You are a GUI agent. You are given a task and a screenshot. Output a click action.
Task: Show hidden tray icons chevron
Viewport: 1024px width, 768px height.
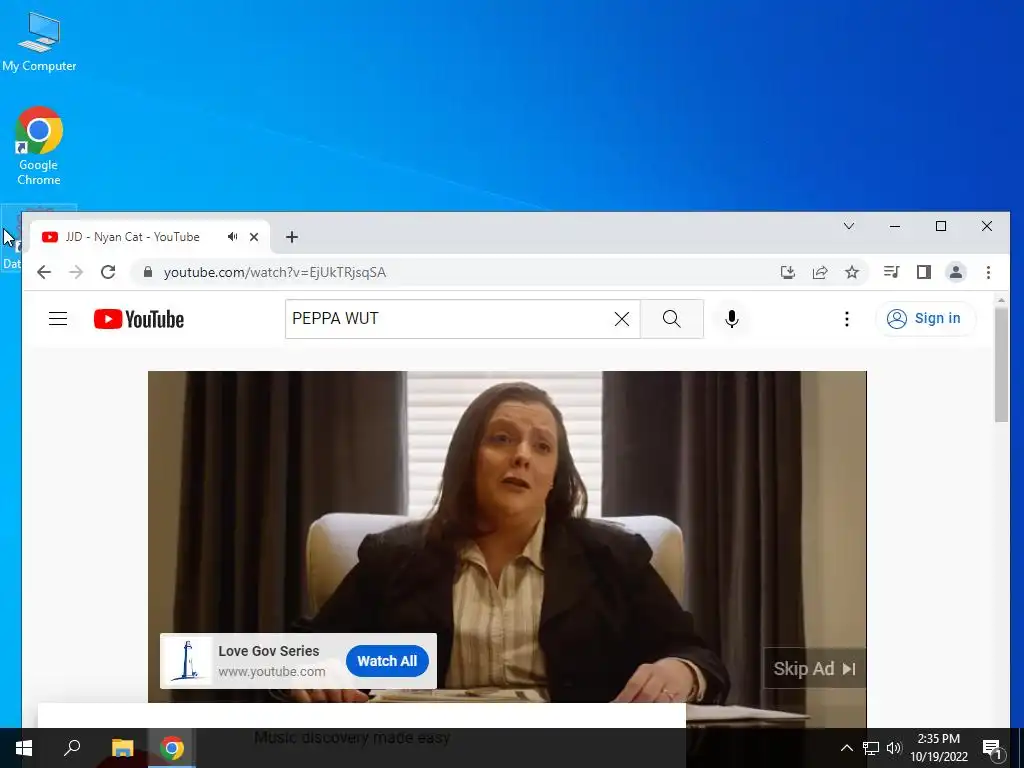point(846,748)
